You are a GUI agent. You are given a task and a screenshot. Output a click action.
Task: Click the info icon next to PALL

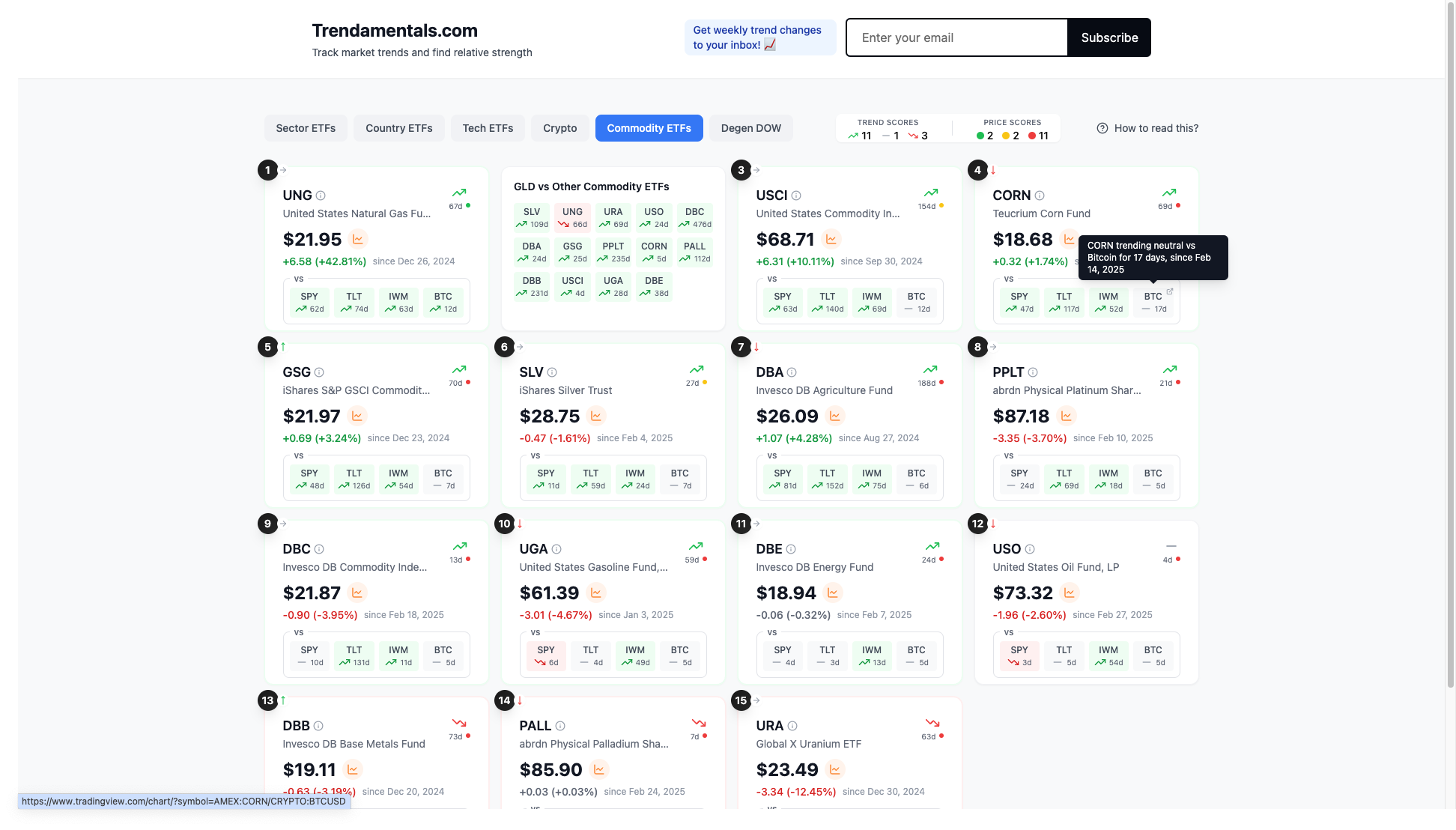[x=560, y=726]
